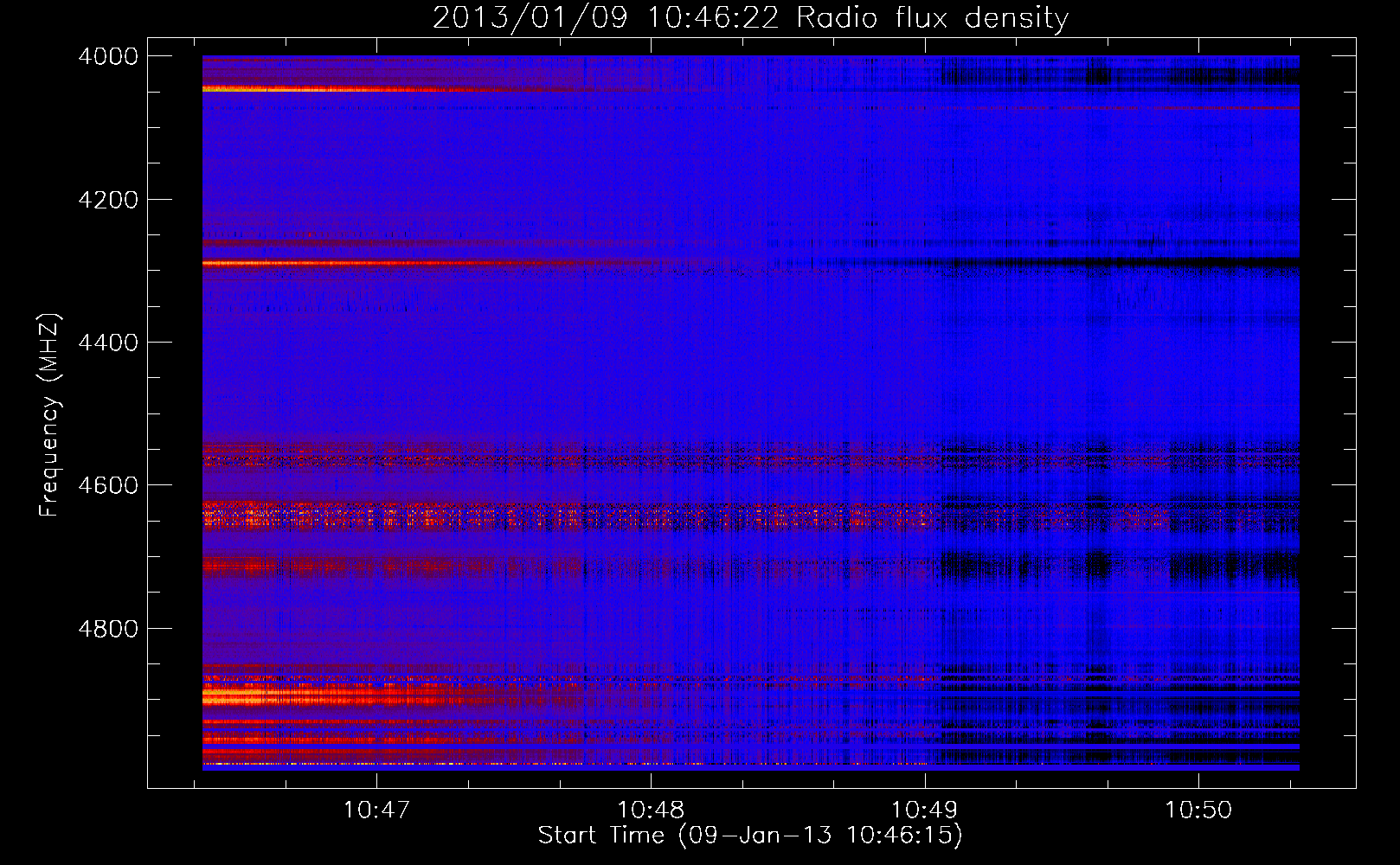The height and width of the screenshot is (865, 1400).
Task: Select the 4200 frequency tick label
Action: tap(108, 200)
